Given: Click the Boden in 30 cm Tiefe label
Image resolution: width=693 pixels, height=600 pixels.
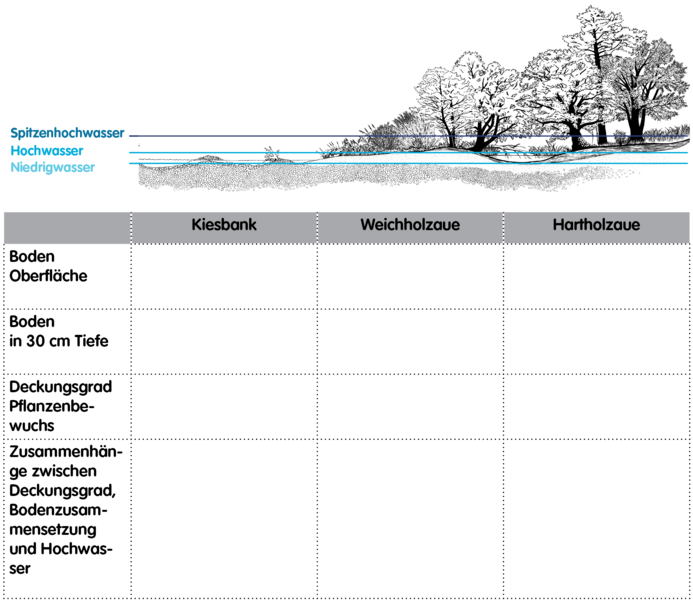Looking at the screenshot, I should (58, 331).
